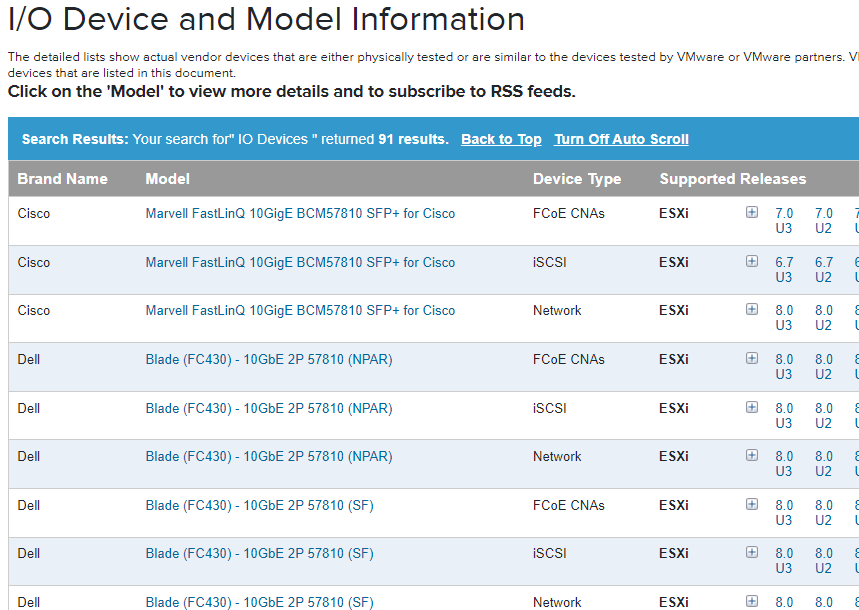Viewport: 859px width, 610px height.
Task: Open 8.0 U2 in Dell NPAR FCoE CNAs row
Action: [x=823, y=367]
